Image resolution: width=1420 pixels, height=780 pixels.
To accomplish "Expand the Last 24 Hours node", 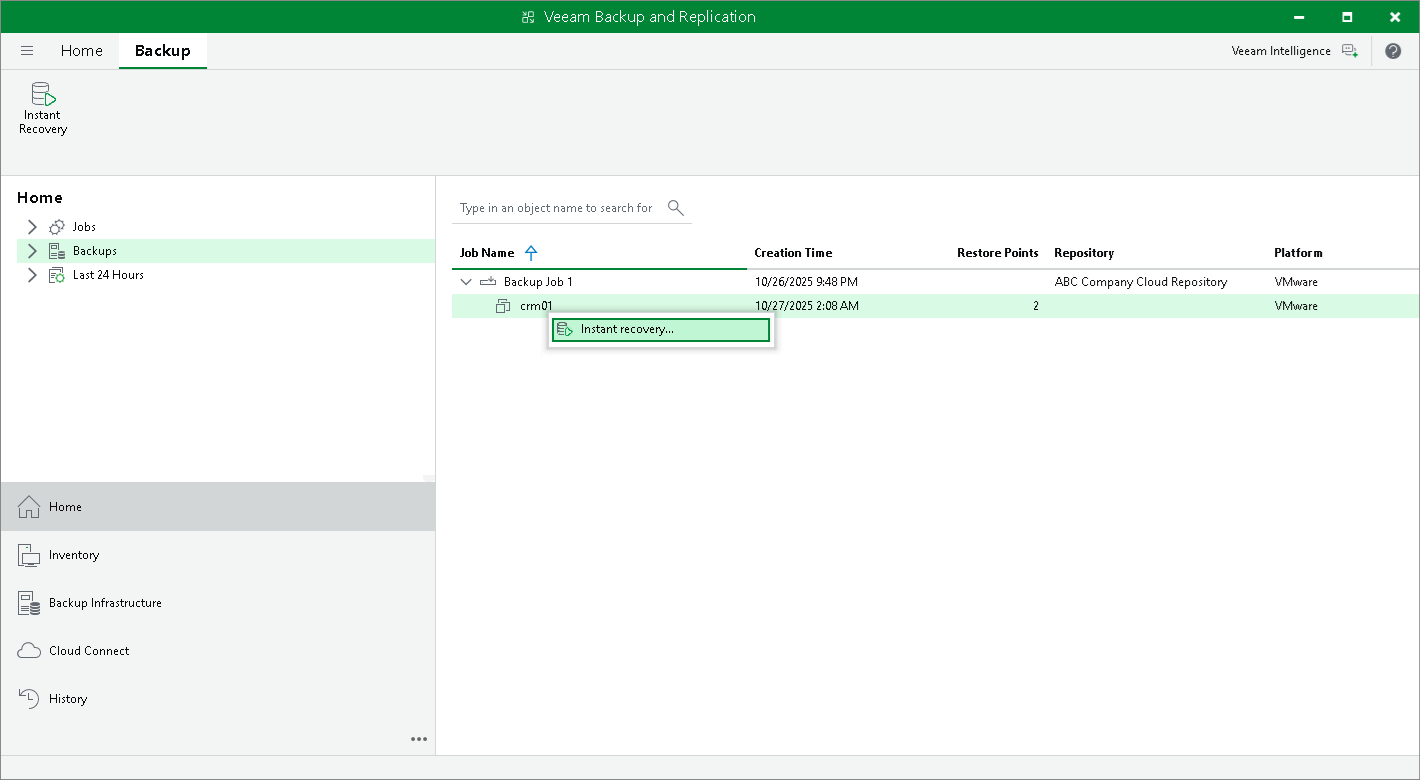I will (x=32, y=275).
